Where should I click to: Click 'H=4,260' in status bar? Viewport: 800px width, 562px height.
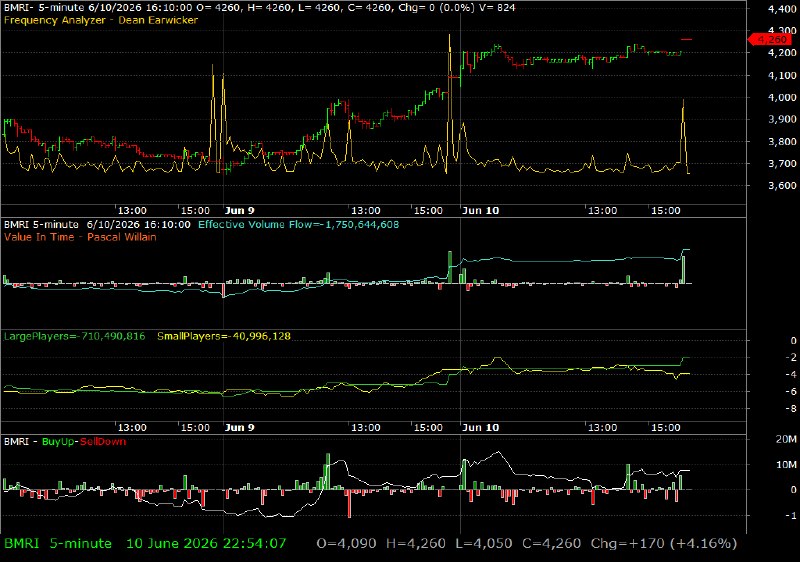click(415, 544)
